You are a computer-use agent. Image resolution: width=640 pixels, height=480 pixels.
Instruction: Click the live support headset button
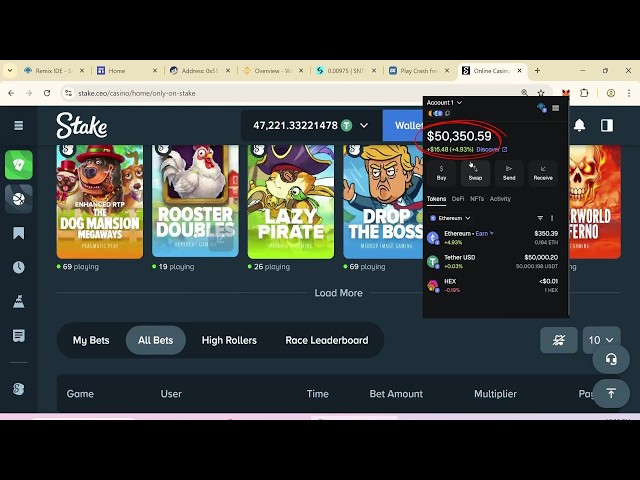tap(611, 360)
